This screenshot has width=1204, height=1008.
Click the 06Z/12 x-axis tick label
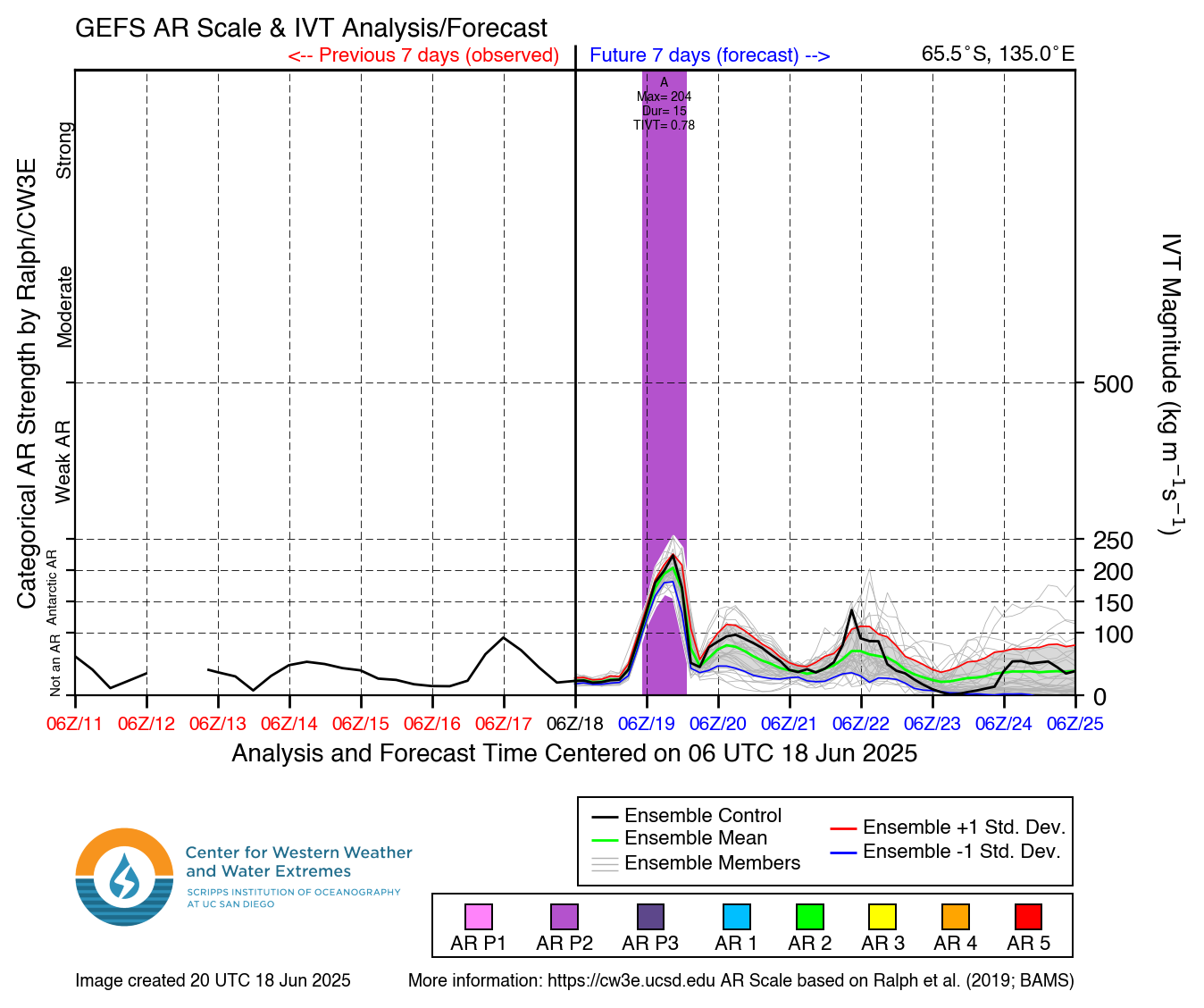click(x=146, y=724)
